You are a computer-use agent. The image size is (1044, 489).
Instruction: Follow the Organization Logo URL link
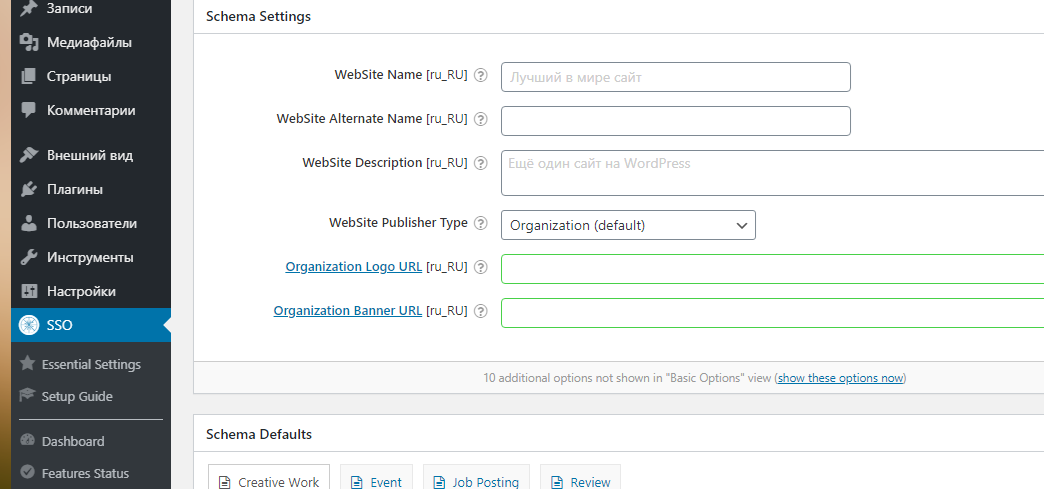(354, 266)
